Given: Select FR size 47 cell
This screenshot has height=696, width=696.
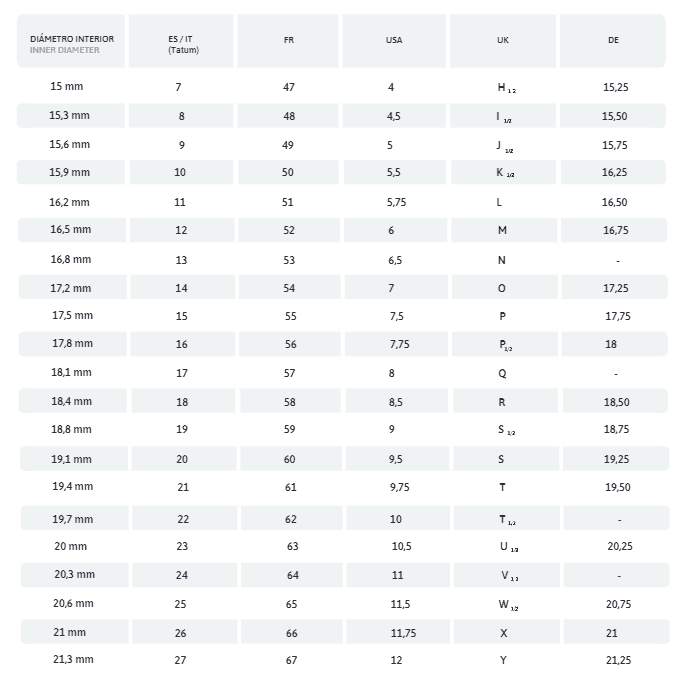Looking at the screenshot, I should pos(289,87).
